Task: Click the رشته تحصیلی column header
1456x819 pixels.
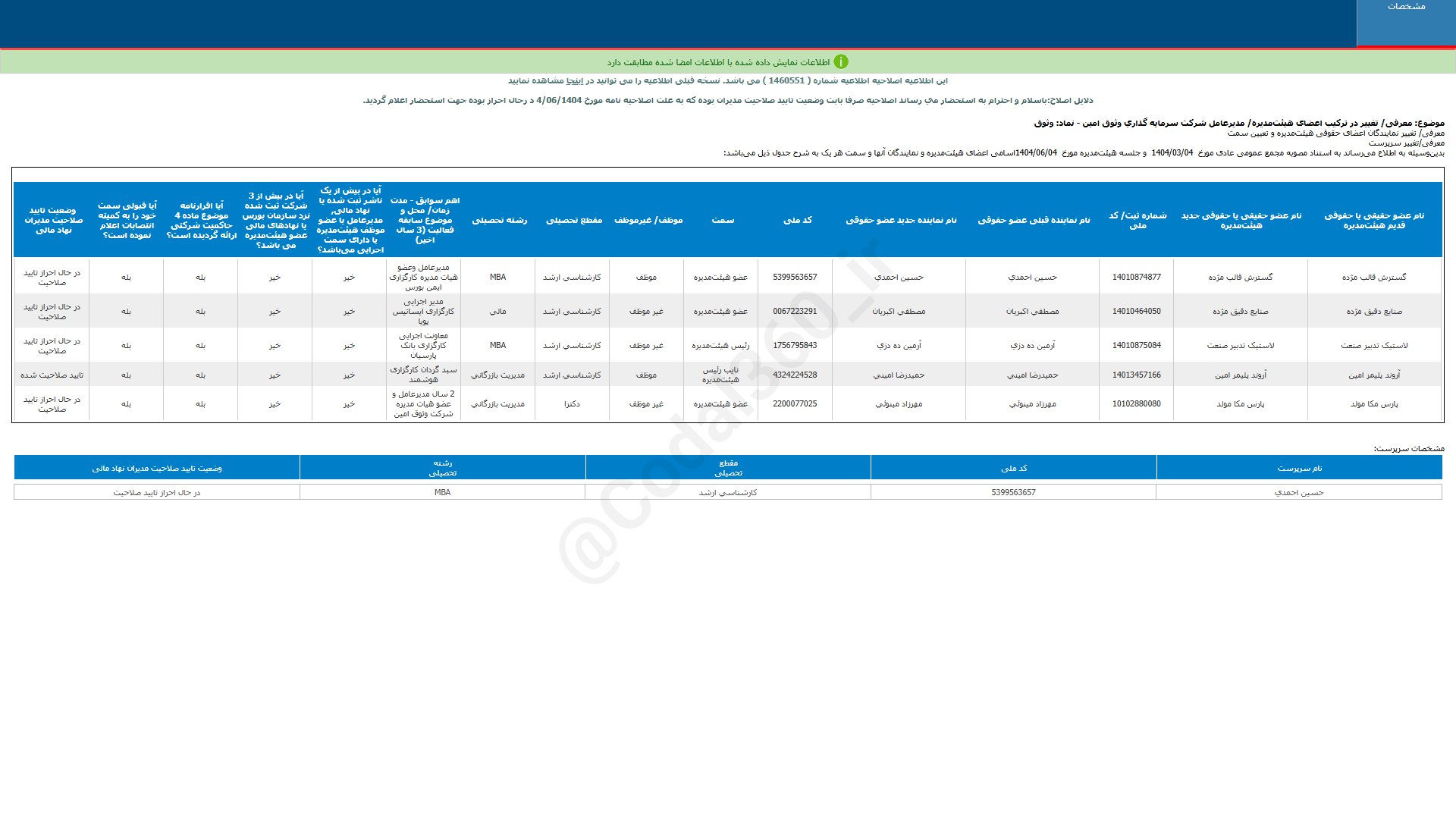Action: tap(499, 220)
